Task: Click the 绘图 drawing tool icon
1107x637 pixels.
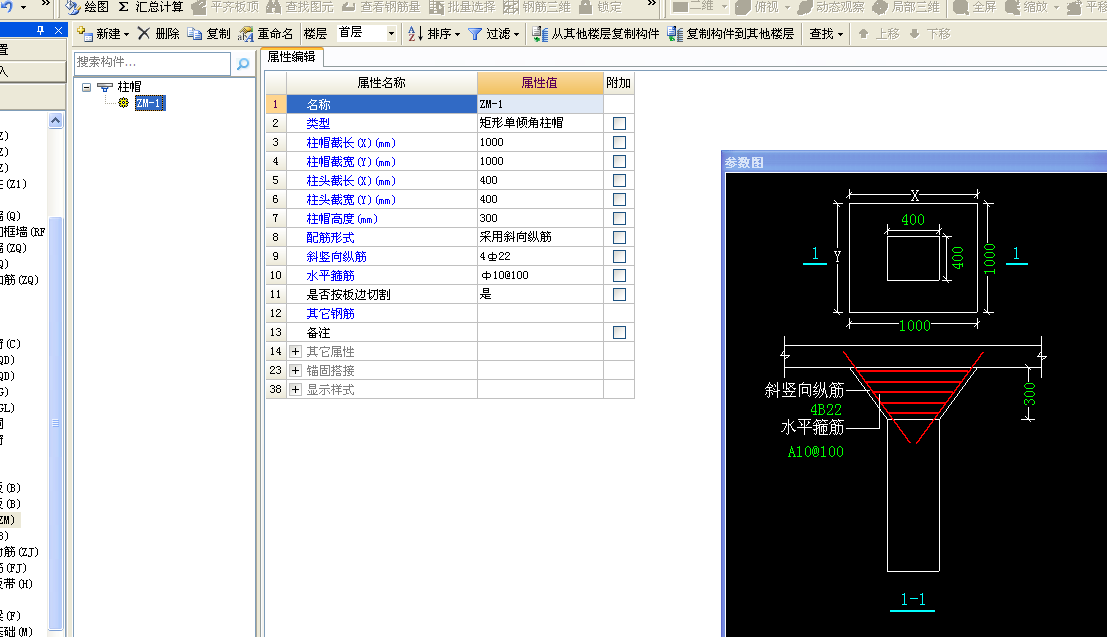Action: click(x=73, y=7)
